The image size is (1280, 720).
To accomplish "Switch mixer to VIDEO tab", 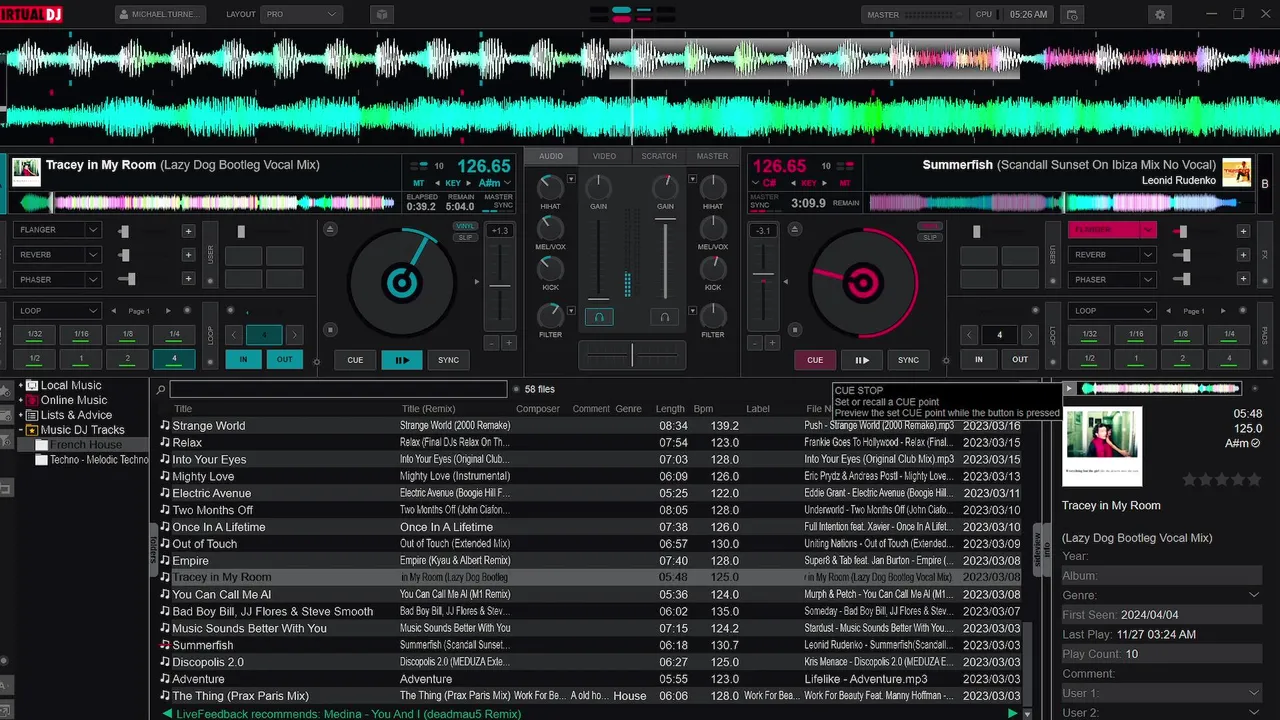I will point(604,156).
